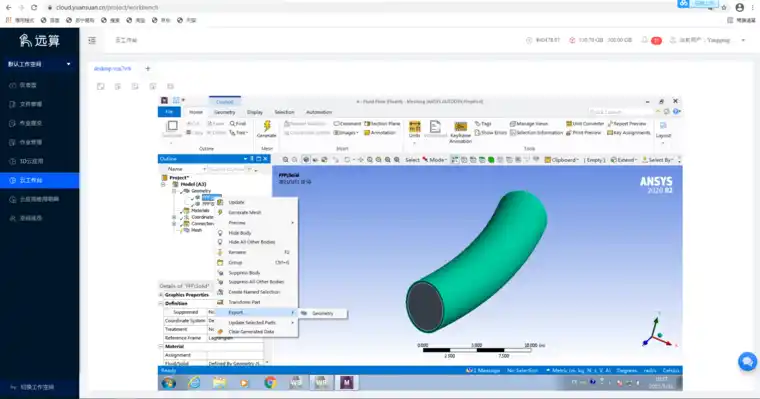This screenshot has height=399, width=760.
Task: Open the File menu tab
Action: click(x=169, y=112)
